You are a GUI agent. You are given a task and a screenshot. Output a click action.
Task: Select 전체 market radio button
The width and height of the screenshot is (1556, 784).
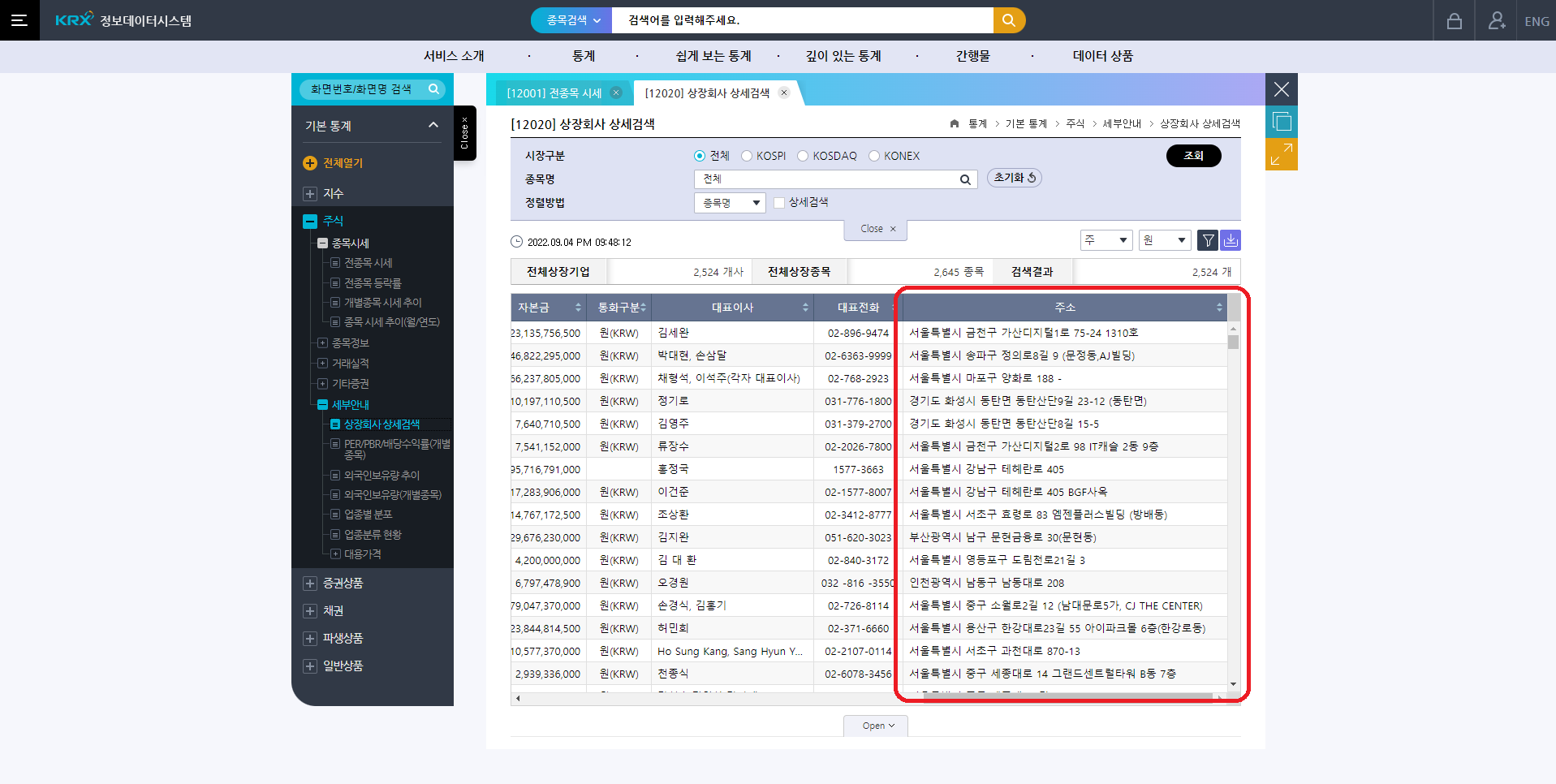[700, 156]
